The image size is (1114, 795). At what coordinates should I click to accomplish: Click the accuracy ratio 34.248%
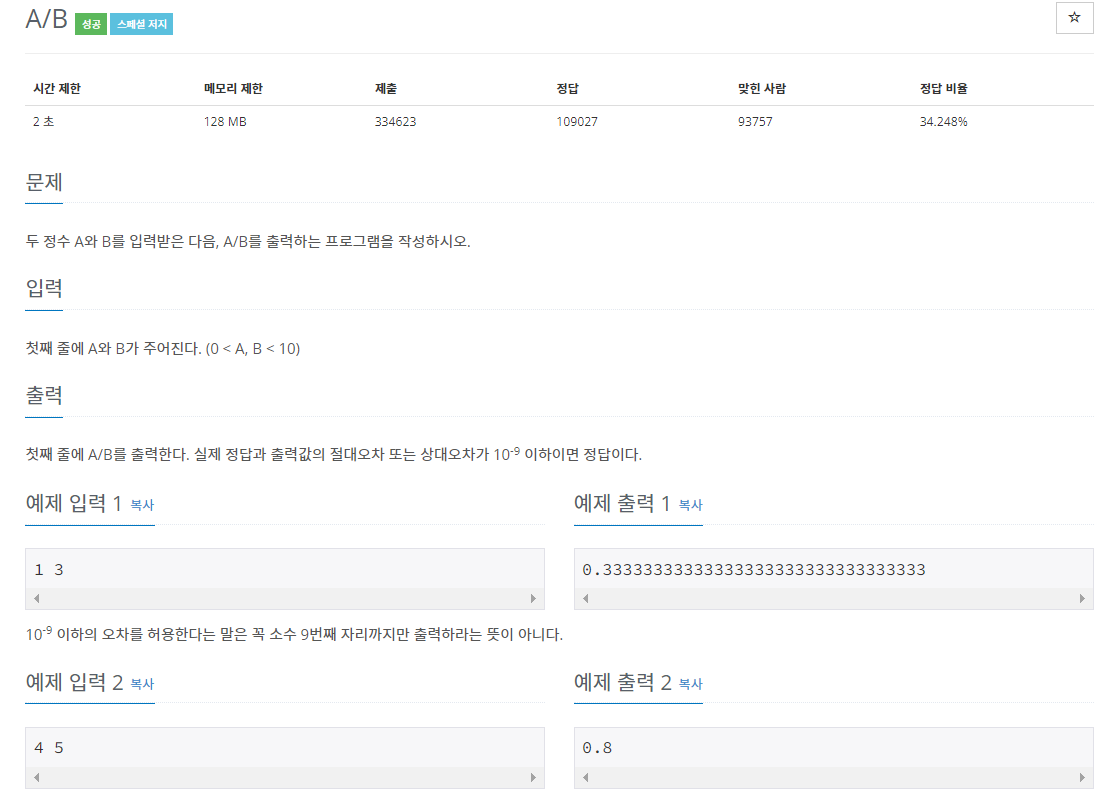tap(943, 121)
